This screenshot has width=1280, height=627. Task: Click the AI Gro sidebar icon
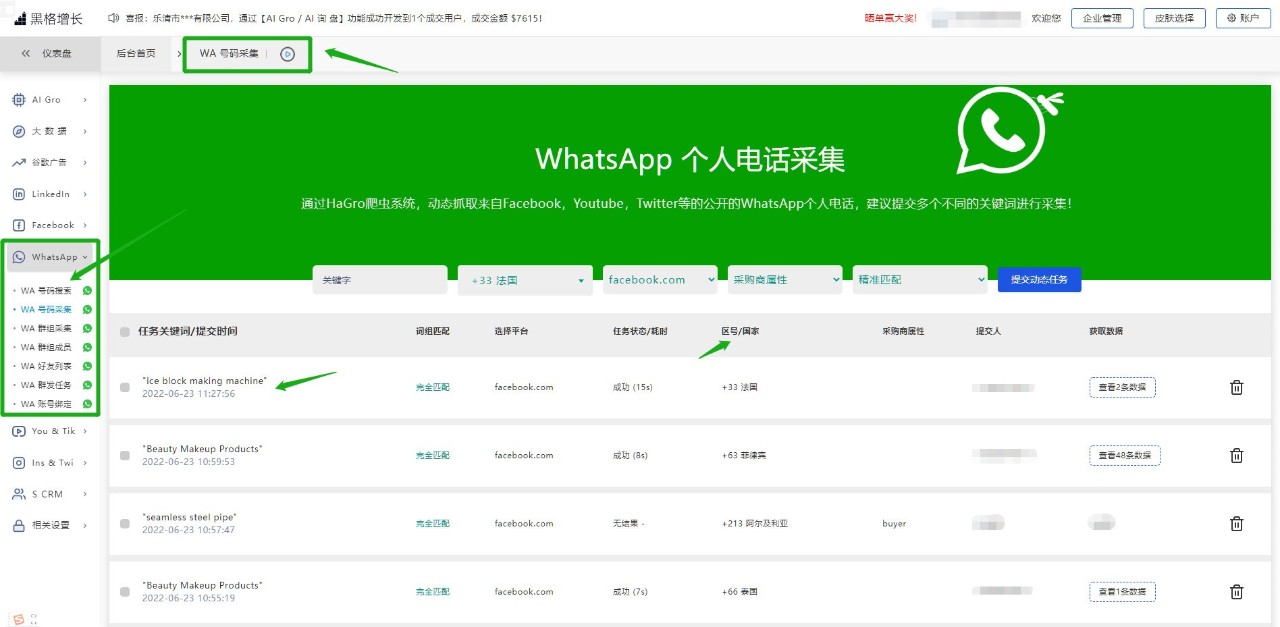19,100
